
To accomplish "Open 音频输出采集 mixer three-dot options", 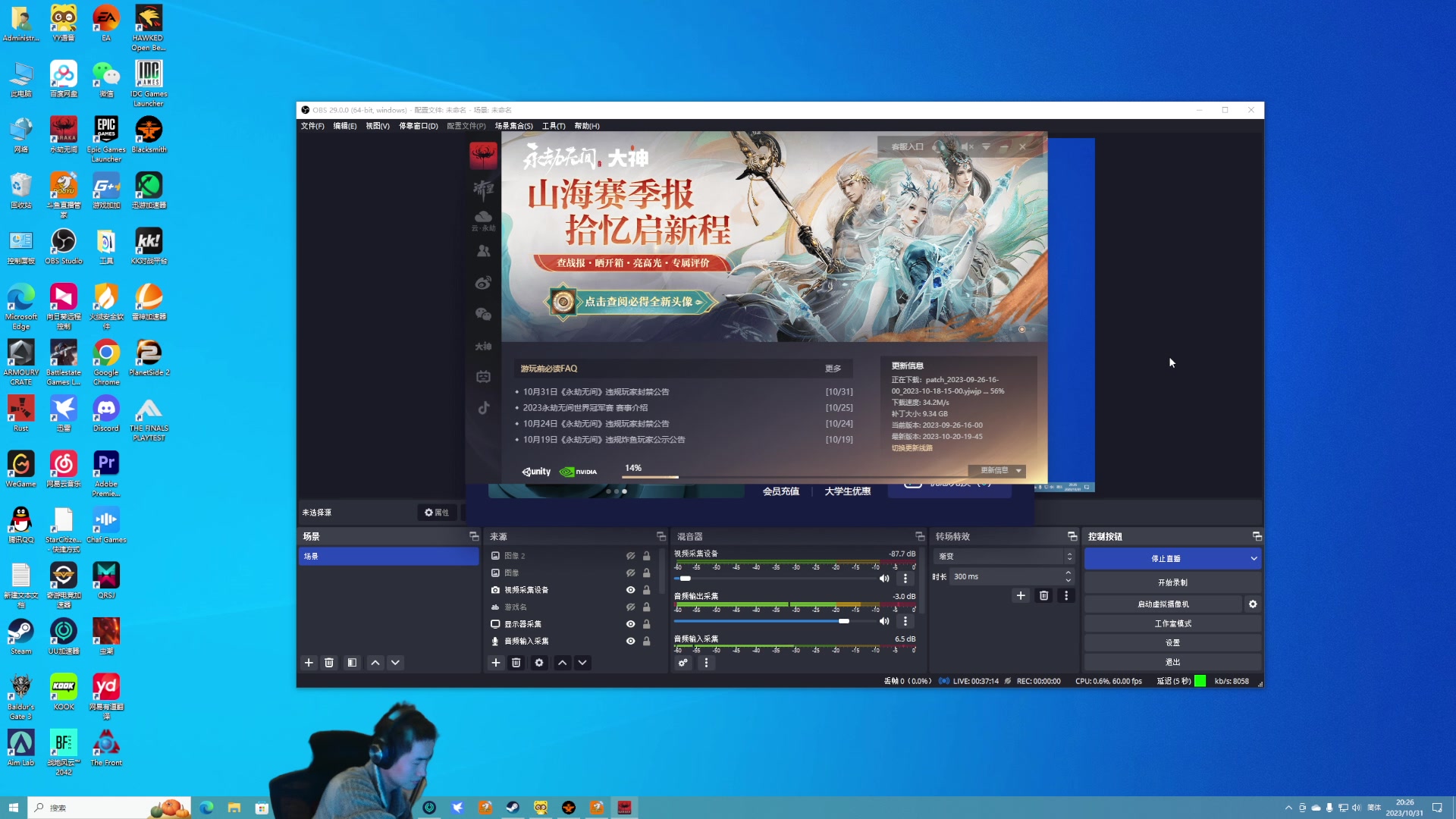I will pos(905,621).
